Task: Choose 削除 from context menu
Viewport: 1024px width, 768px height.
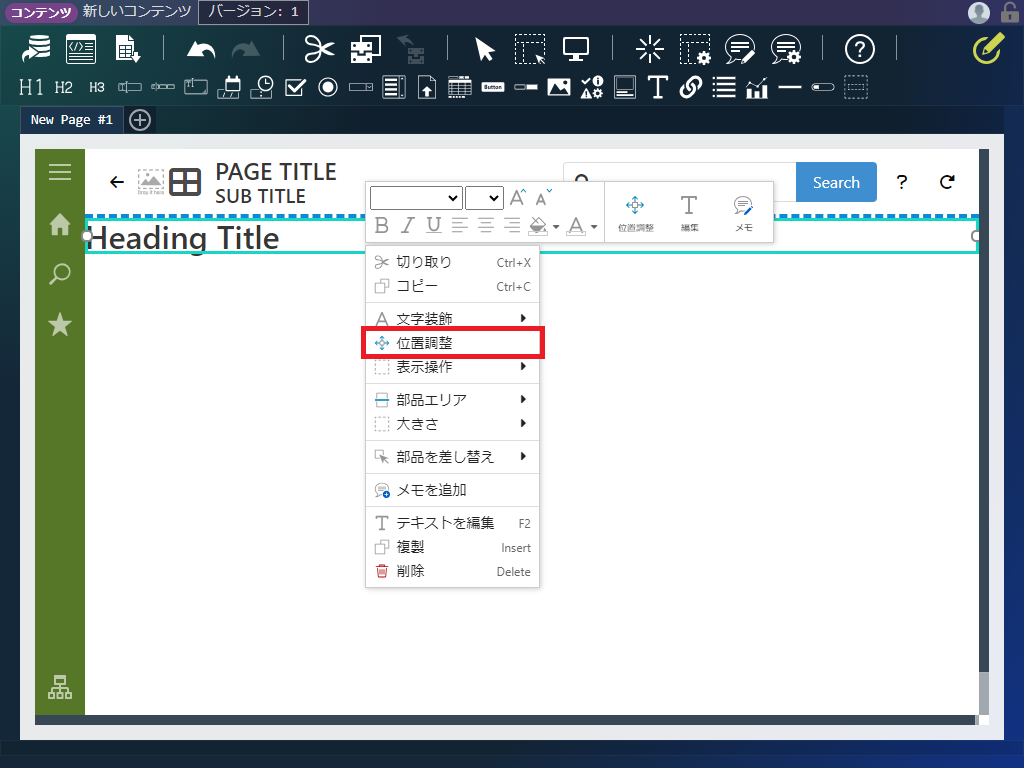Action: [x=453, y=571]
